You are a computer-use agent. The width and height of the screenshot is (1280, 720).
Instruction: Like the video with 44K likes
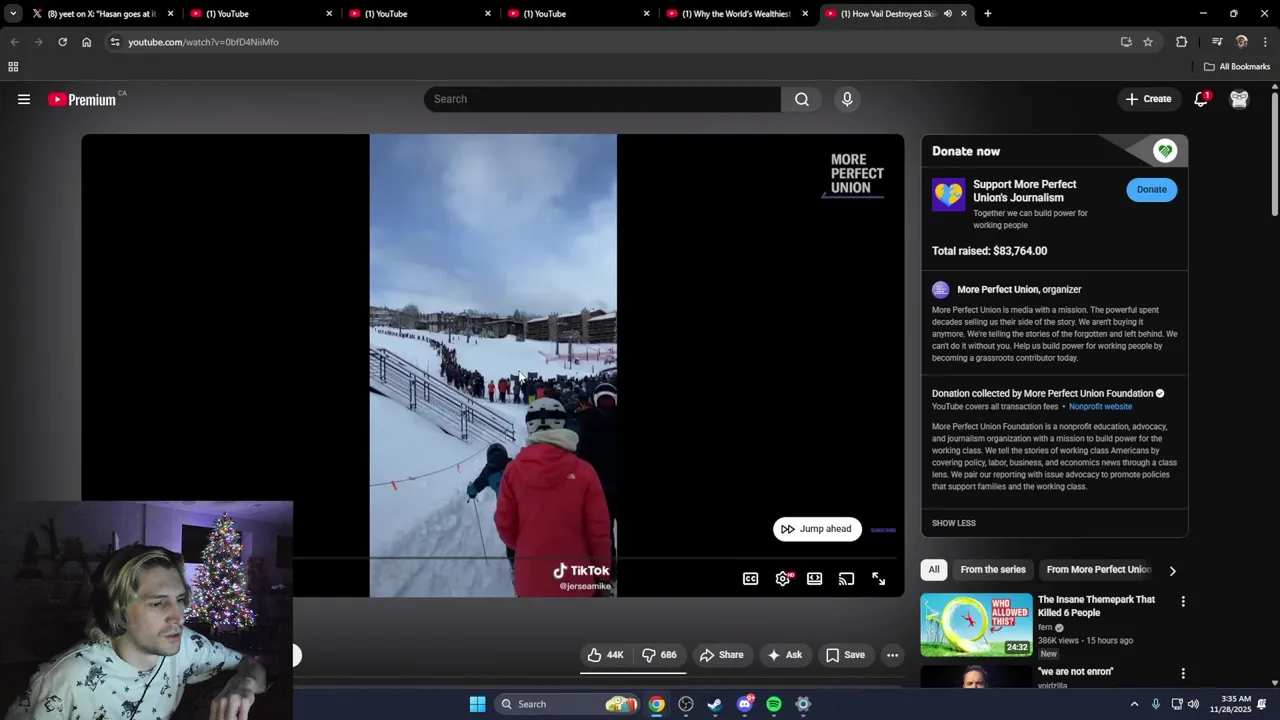pyautogui.click(x=606, y=655)
